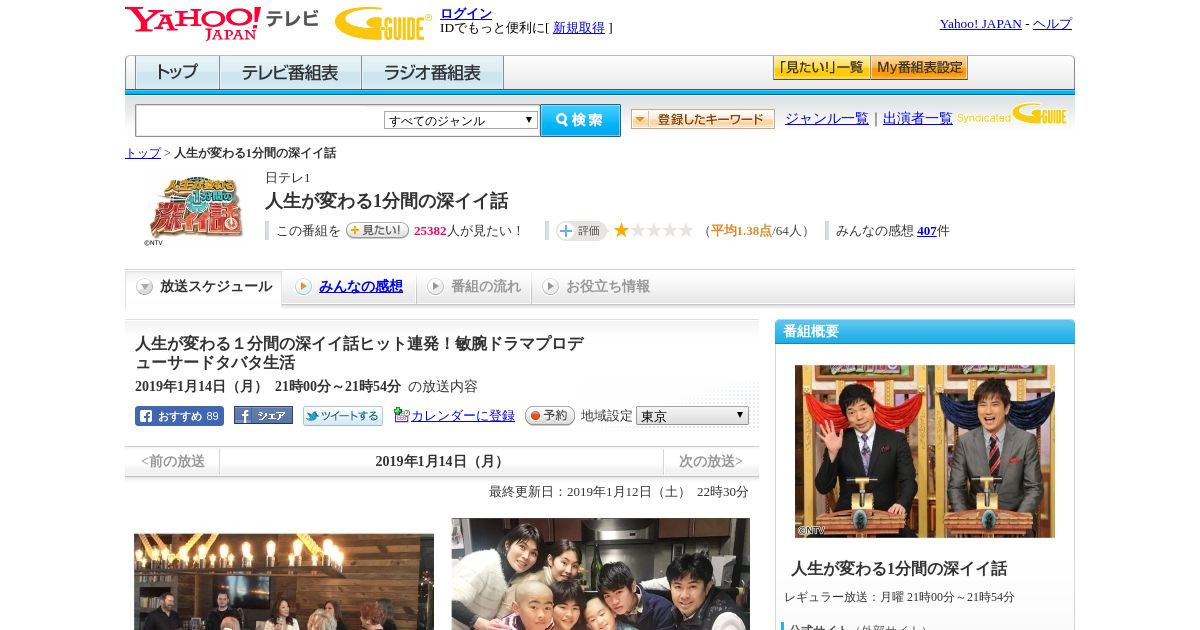Open the「見たい!」一覧 button
Viewport: 1200px width, 630px height.
(x=821, y=68)
